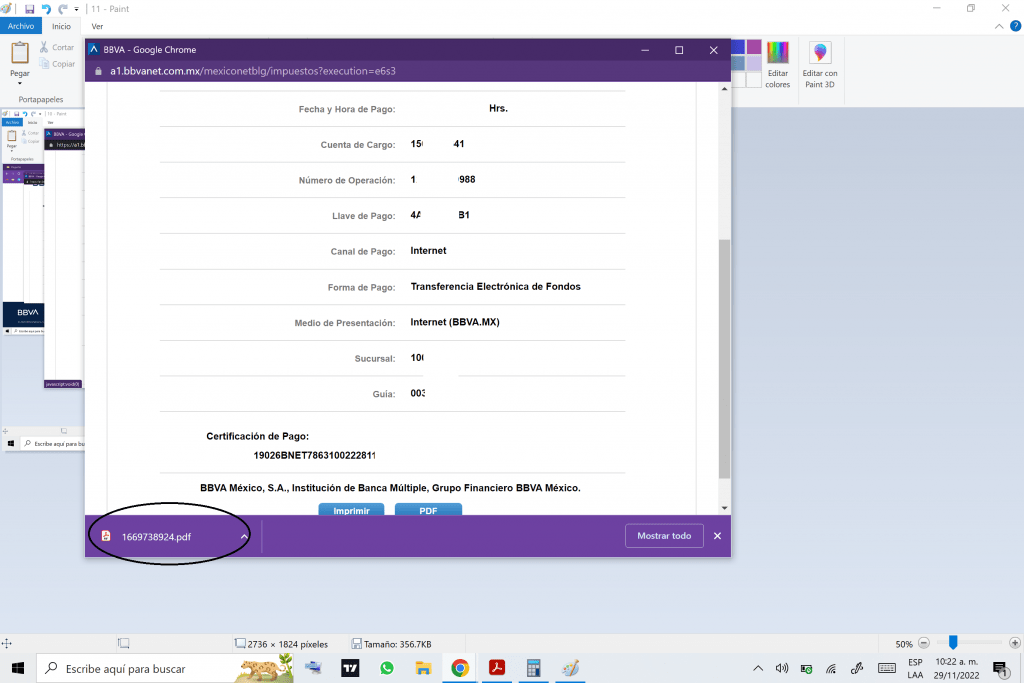Viewport: 1024px width, 683px height.
Task: Click Mostrar todo in the downloads bar
Action: (664, 535)
